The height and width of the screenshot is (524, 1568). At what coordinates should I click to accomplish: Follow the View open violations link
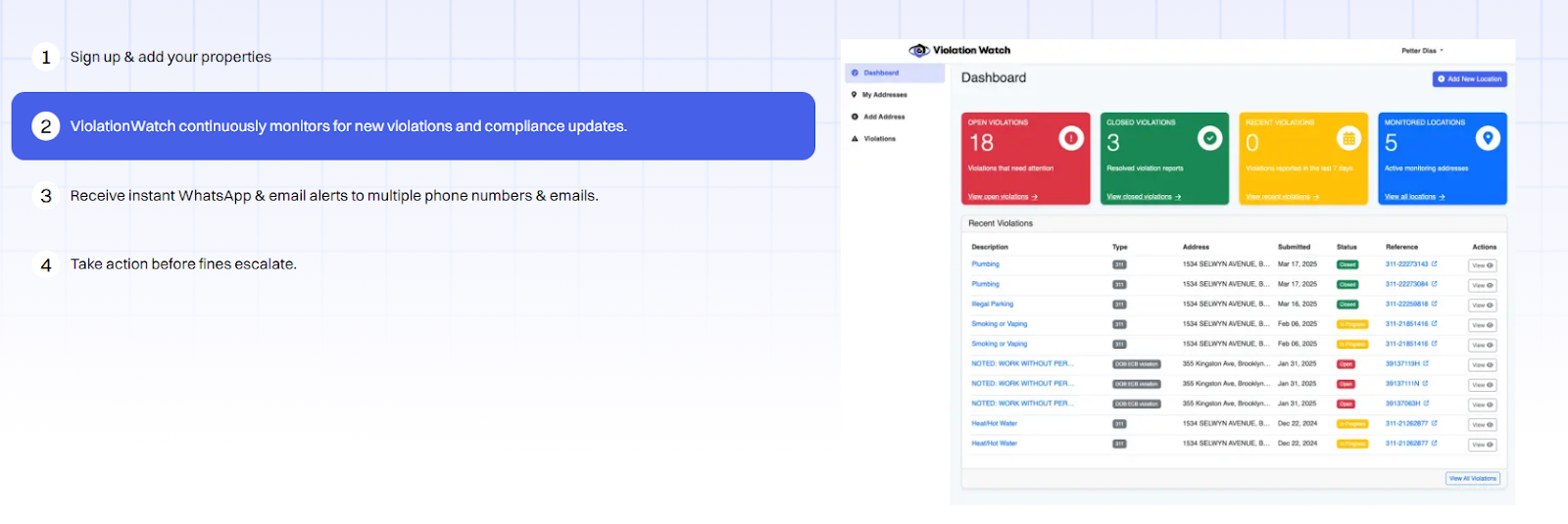click(x=1003, y=197)
